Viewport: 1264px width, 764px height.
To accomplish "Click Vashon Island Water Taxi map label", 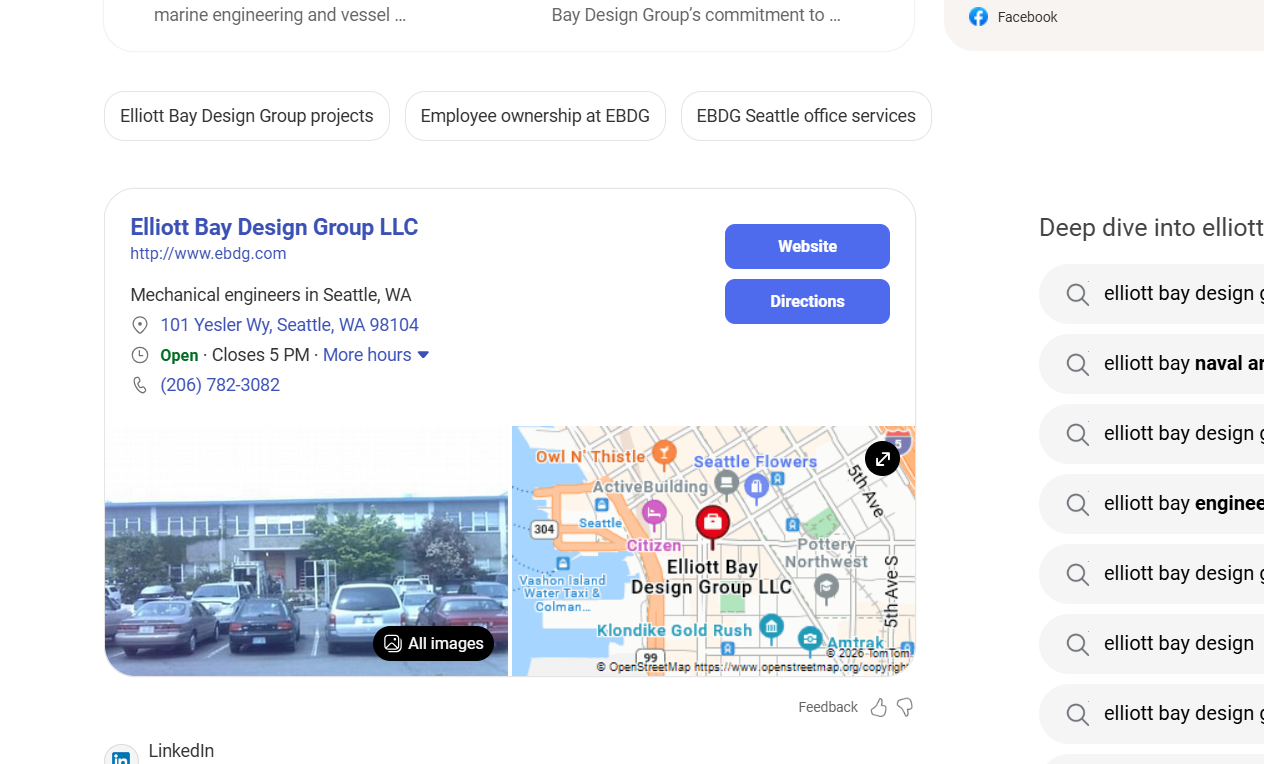I will 563,593.
